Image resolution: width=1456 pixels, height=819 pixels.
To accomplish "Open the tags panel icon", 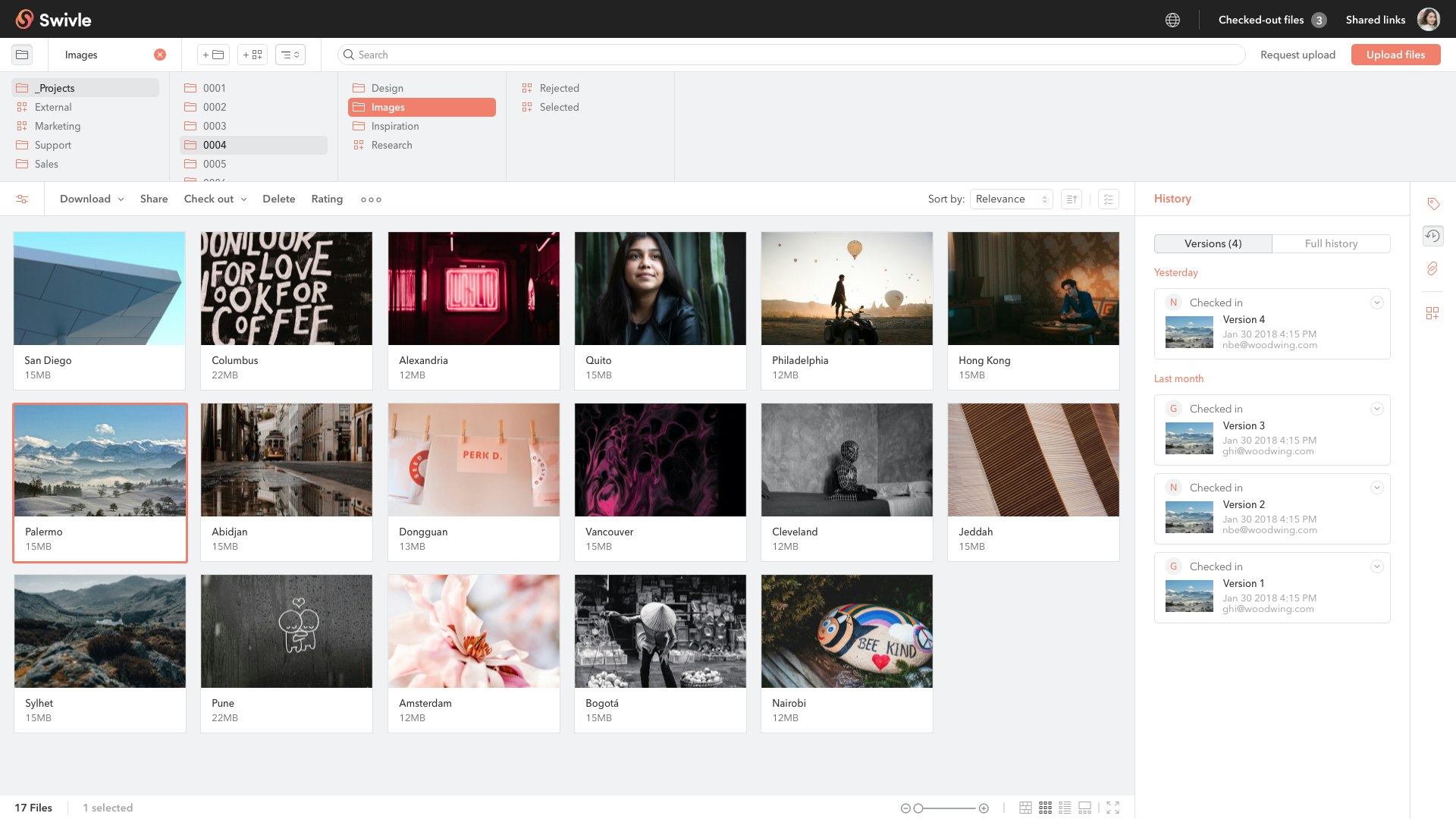I will tap(1432, 204).
